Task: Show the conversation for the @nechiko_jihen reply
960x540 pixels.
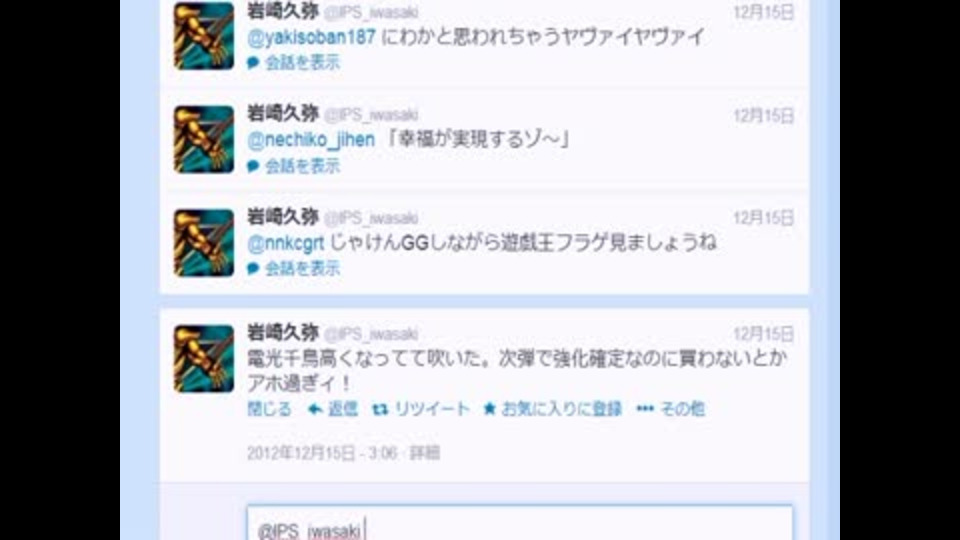Action: 293,166
